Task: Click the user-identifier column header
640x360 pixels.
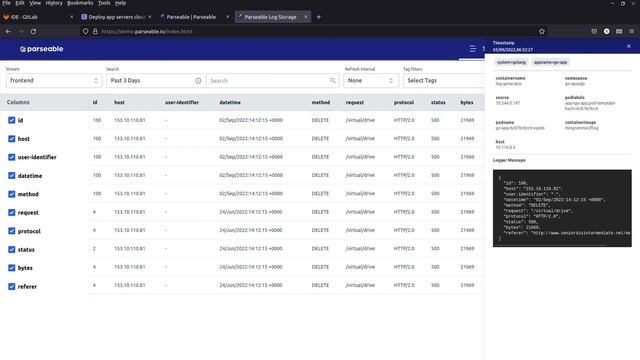Action: tap(182, 102)
